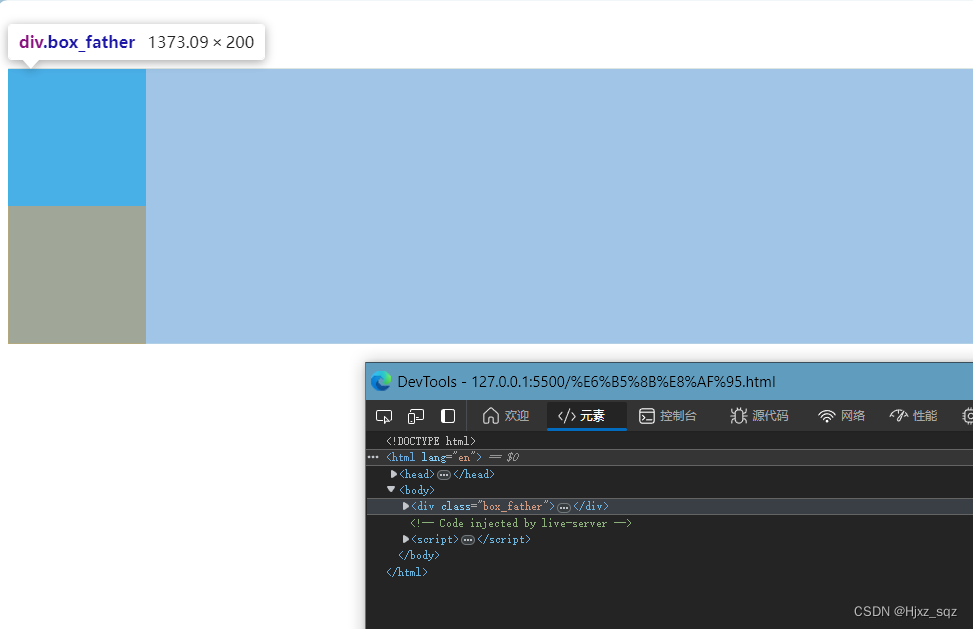The image size is (973, 629).
Task: Select the html lang="en" node
Action: click(x=434, y=457)
